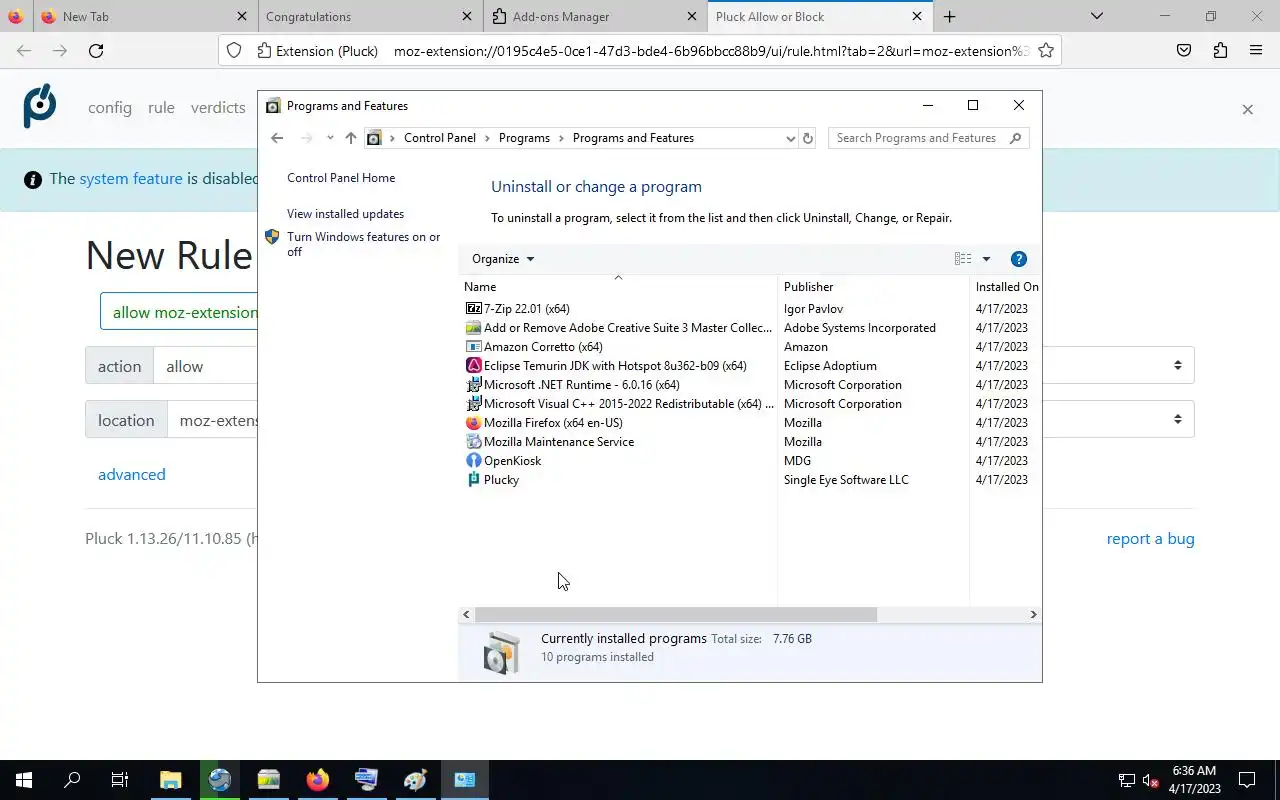Click the Amazon Corretto program icon
The width and height of the screenshot is (1280, 800).
(474, 347)
